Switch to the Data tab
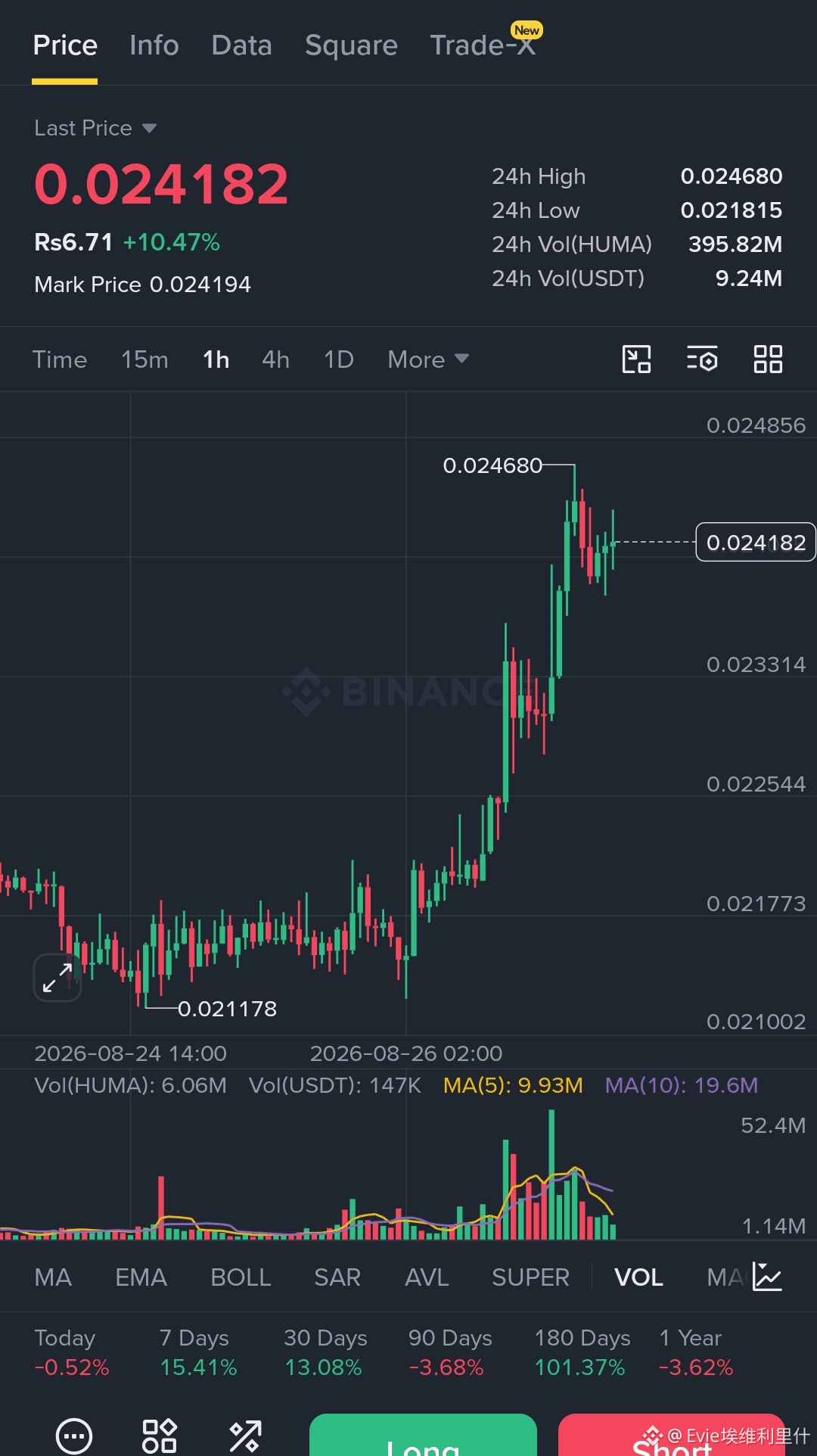Image resolution: width=817 pixels, height=1456 pixels. point(242,45)
